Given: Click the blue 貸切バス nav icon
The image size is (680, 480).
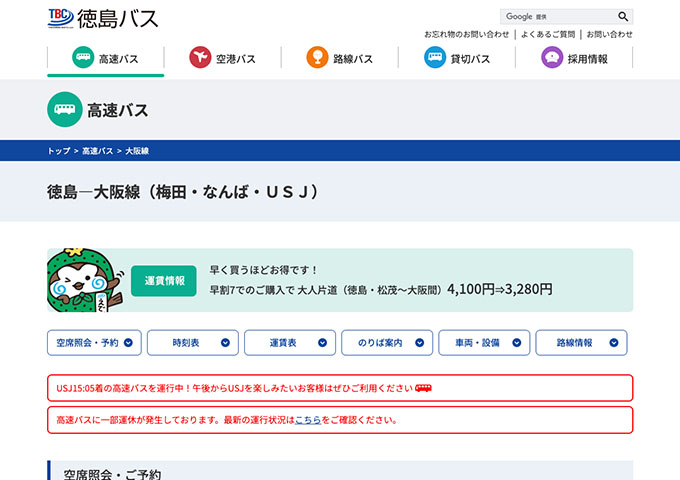Looking at the screenshot, I should point(435,57).
